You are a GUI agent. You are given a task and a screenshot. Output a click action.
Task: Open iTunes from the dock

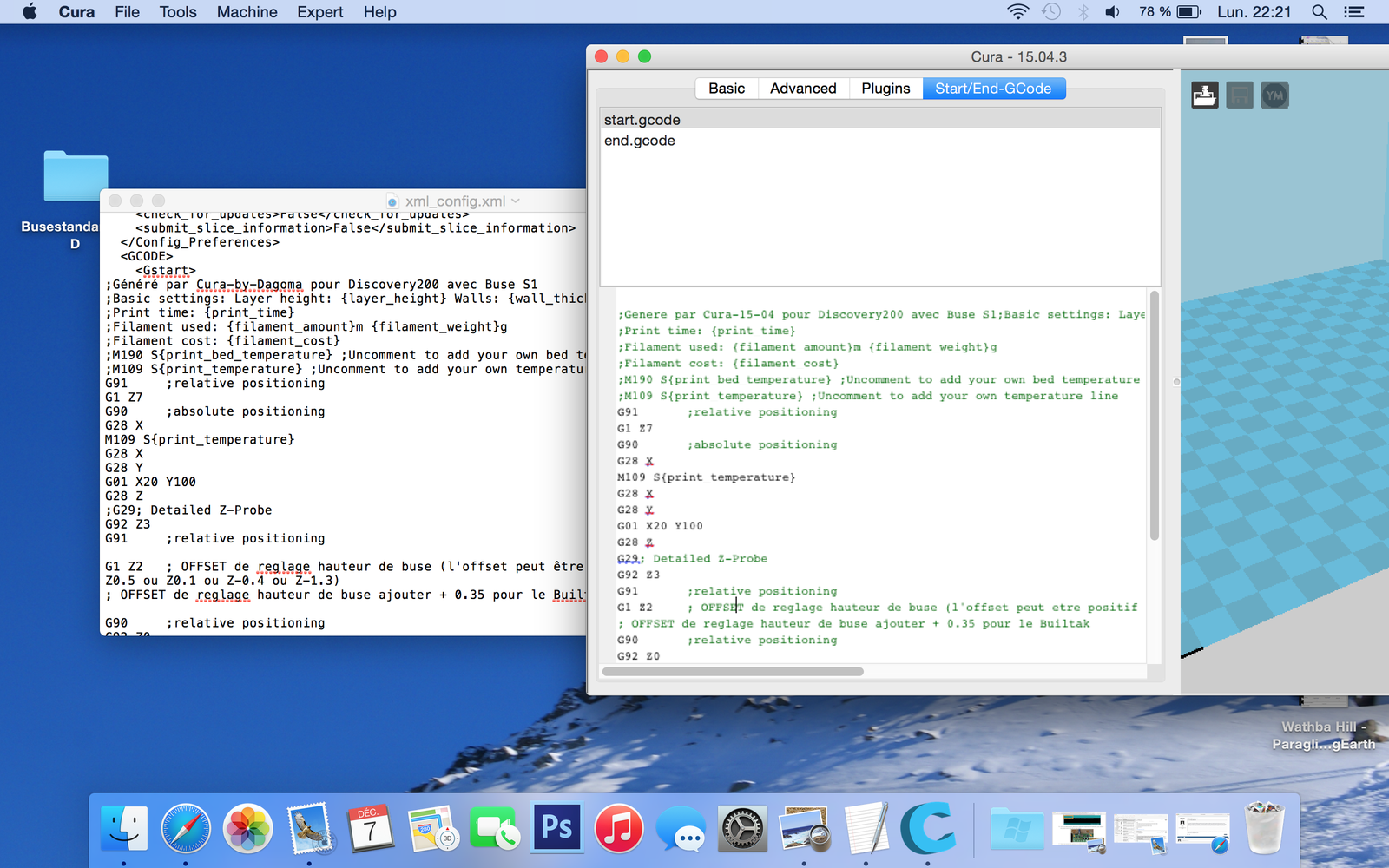click(618, 828)
